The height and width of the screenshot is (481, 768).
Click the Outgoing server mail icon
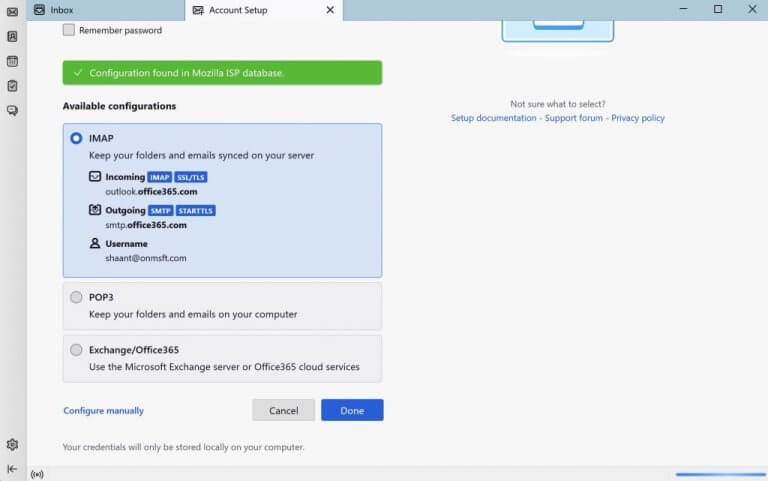pos(95,210)
